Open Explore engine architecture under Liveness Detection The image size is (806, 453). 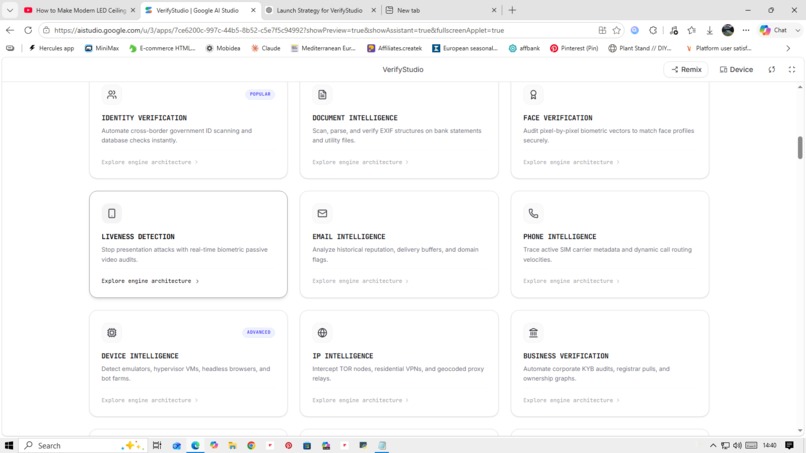tap(150, 281)
